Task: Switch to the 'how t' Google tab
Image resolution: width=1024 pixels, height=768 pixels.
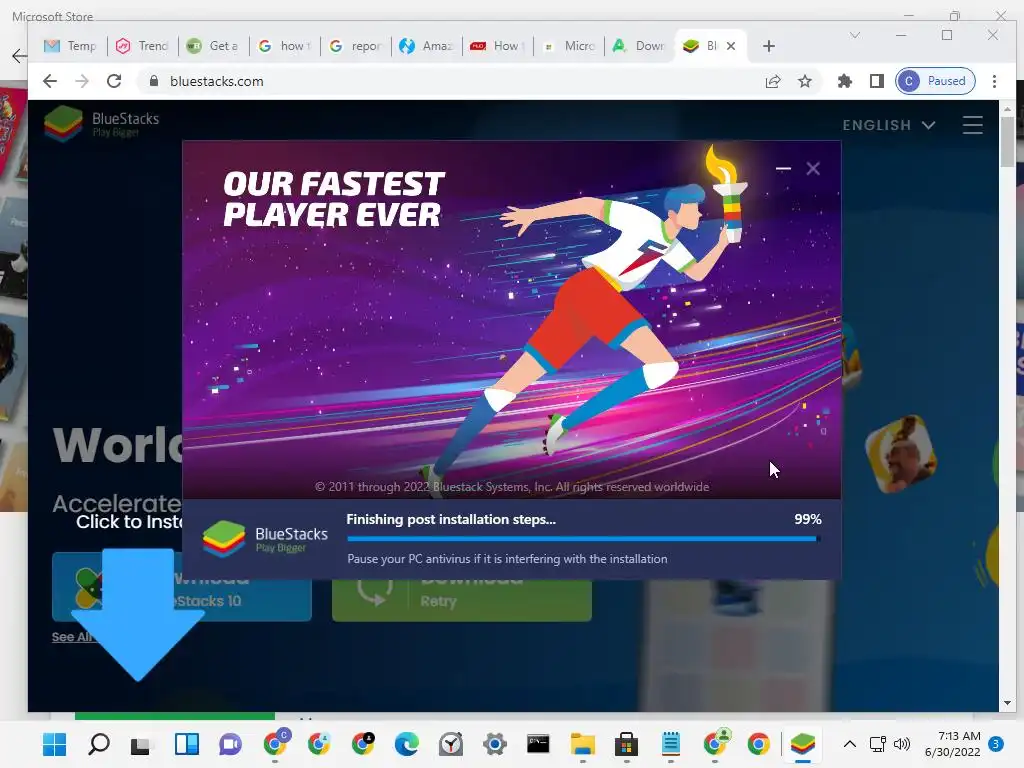Action: 284,46
